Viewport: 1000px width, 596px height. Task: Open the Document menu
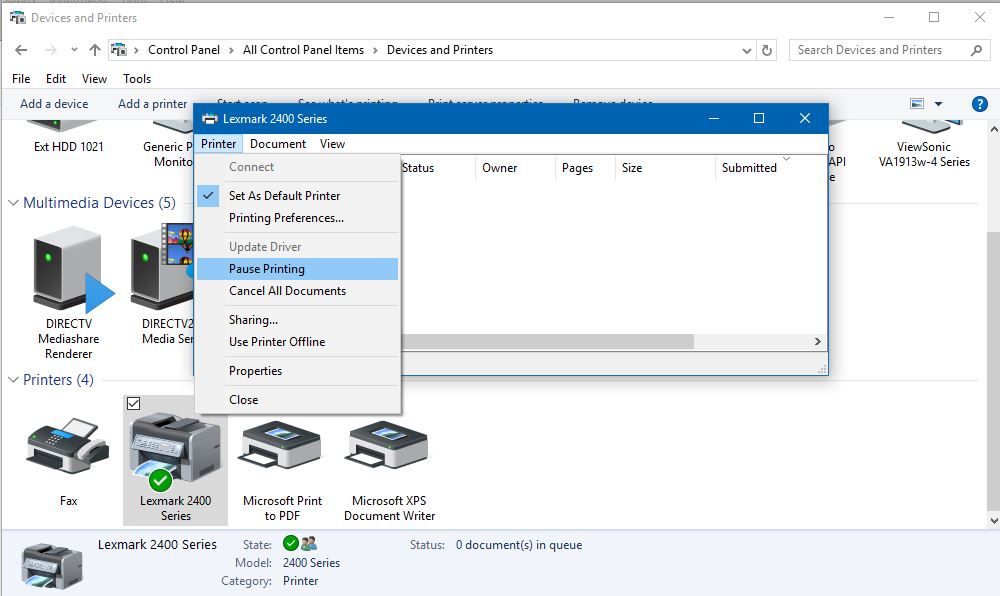click(x=277, y=144)
